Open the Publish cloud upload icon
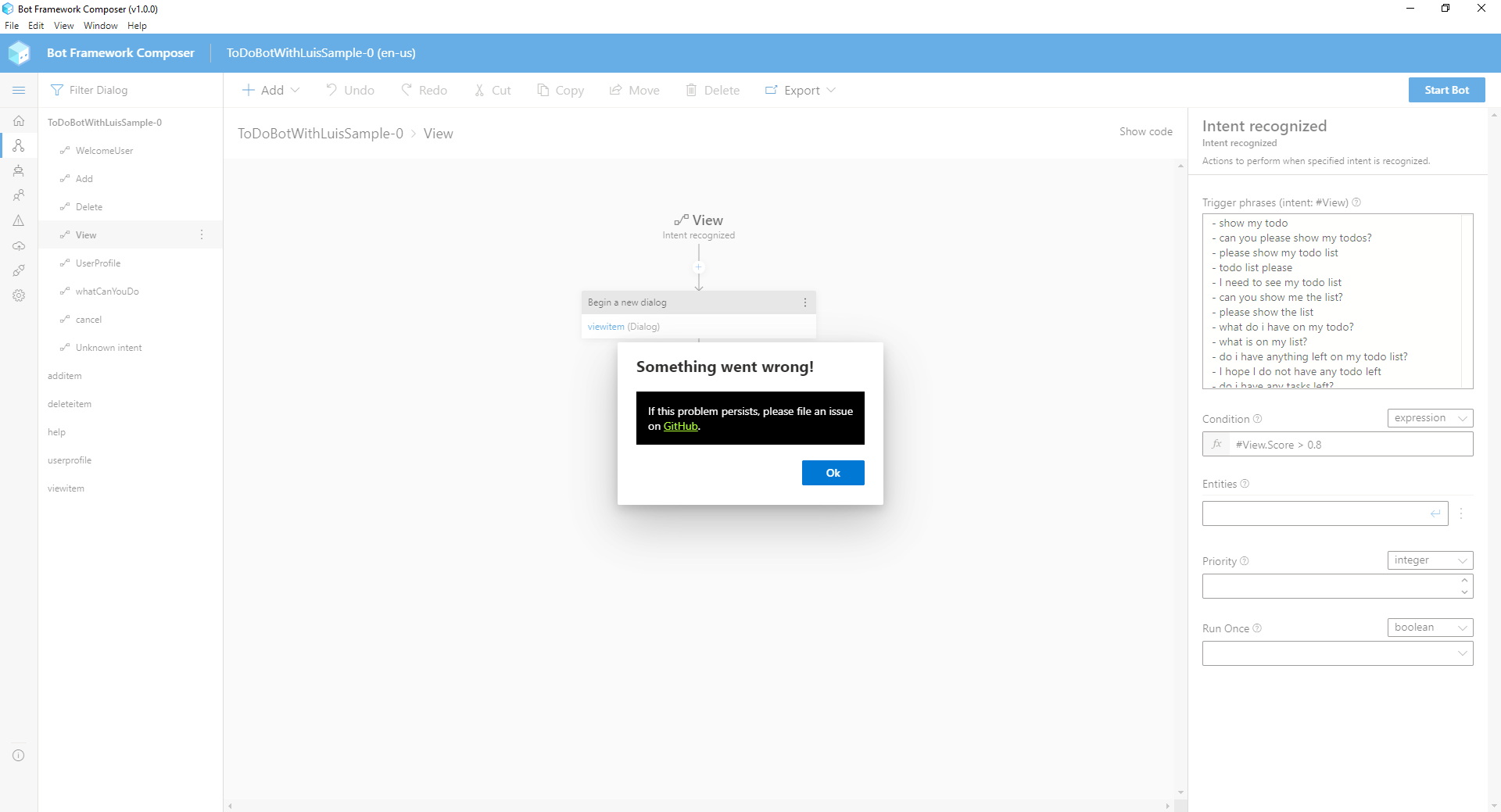 click(19, 246)
